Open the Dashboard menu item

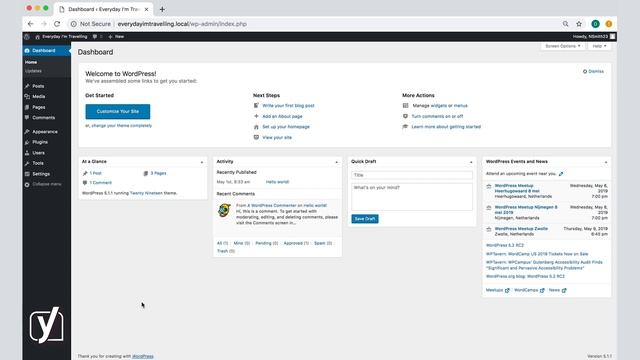click(47, 51)
